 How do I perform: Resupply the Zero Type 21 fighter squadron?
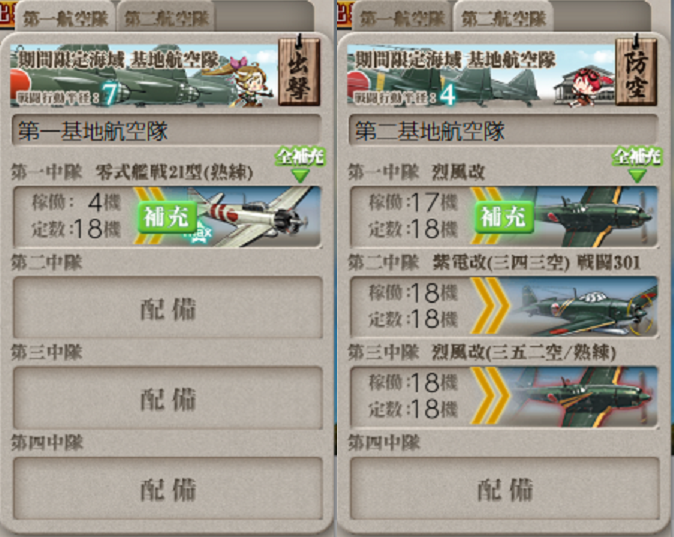click(x=167, y=217)
